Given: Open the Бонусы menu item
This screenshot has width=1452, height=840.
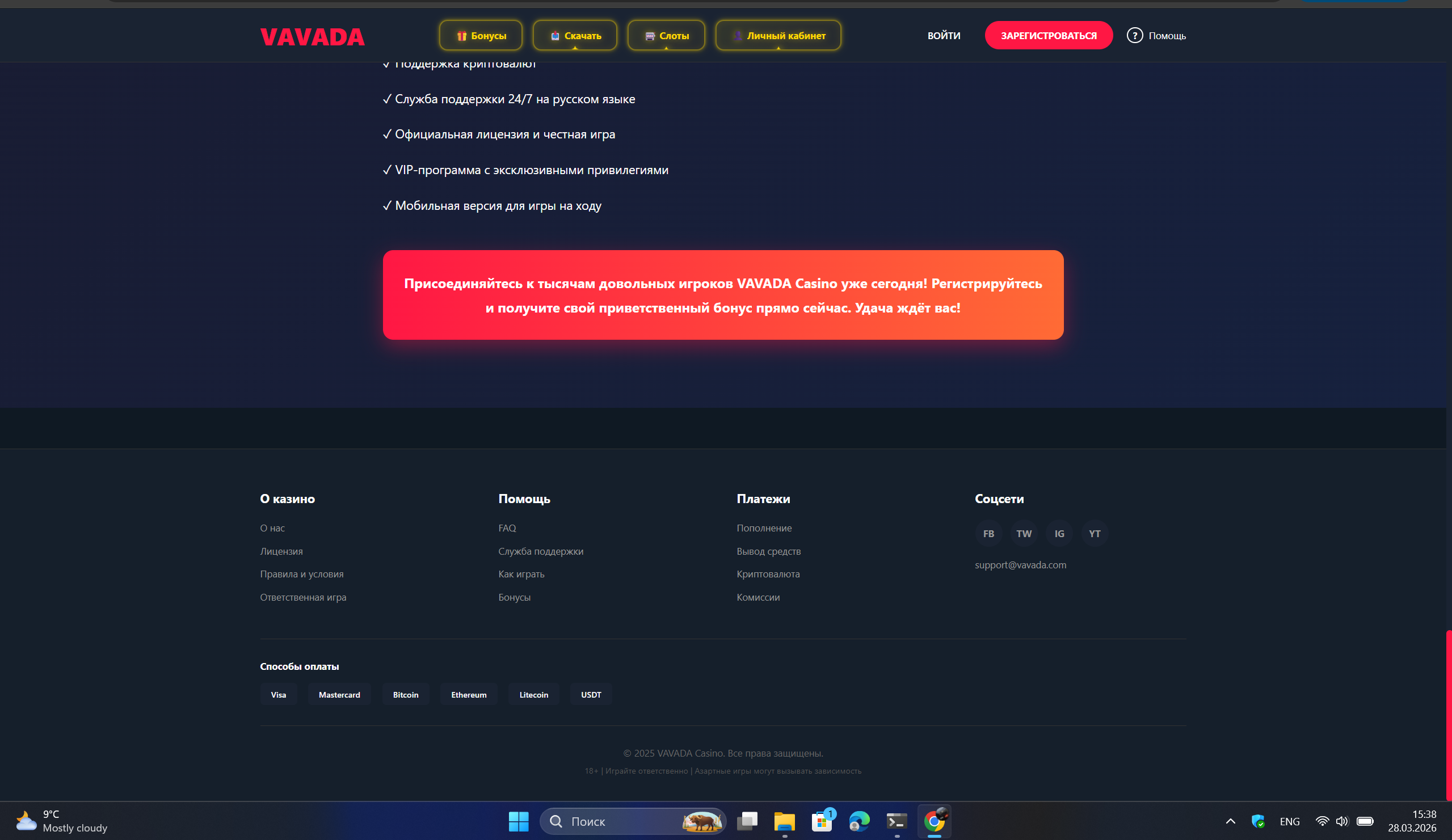Looking at the screenshot, I should tap(481, 36).
